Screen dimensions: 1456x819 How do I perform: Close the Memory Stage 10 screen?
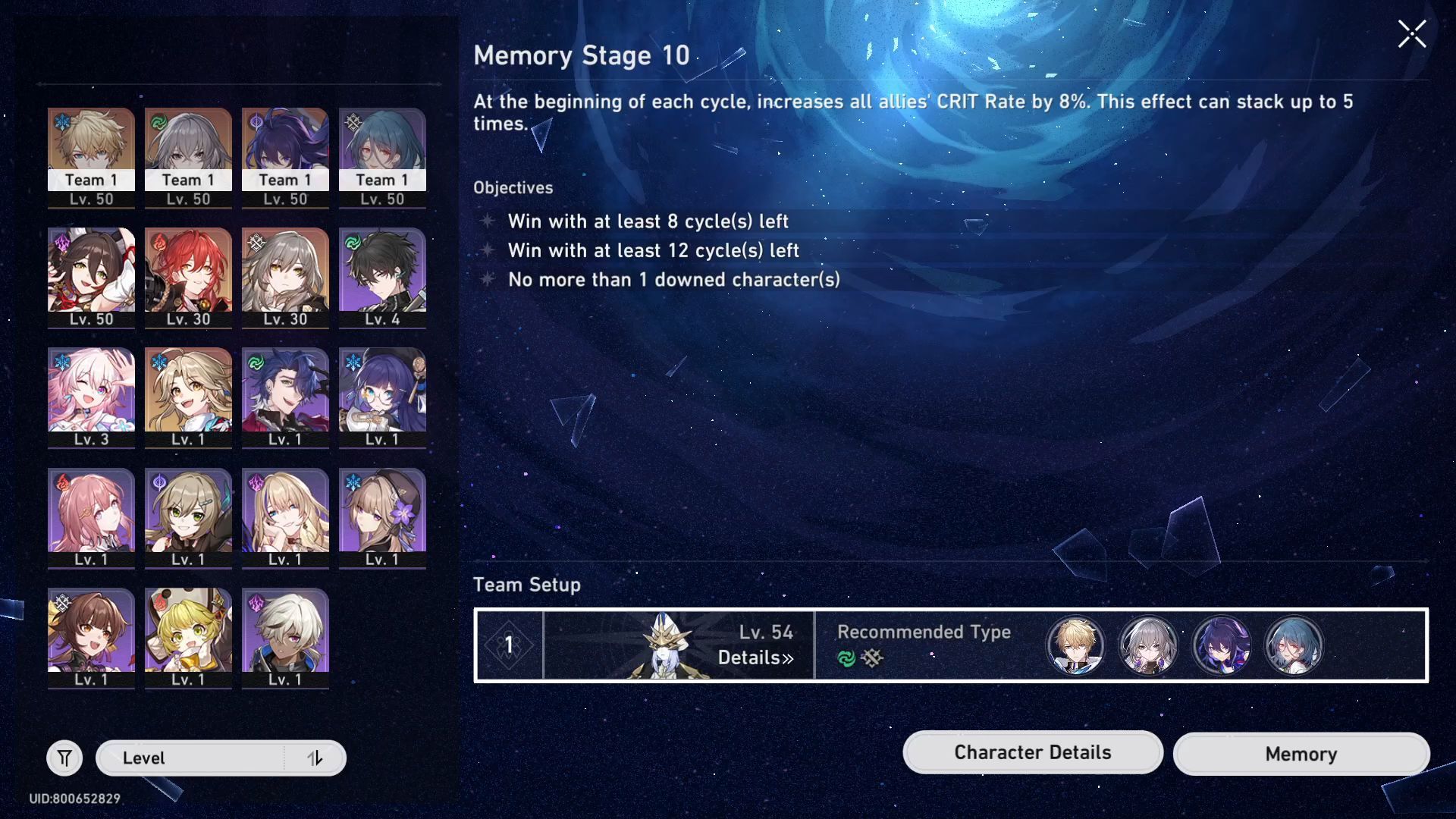[x=1411, y=34]
